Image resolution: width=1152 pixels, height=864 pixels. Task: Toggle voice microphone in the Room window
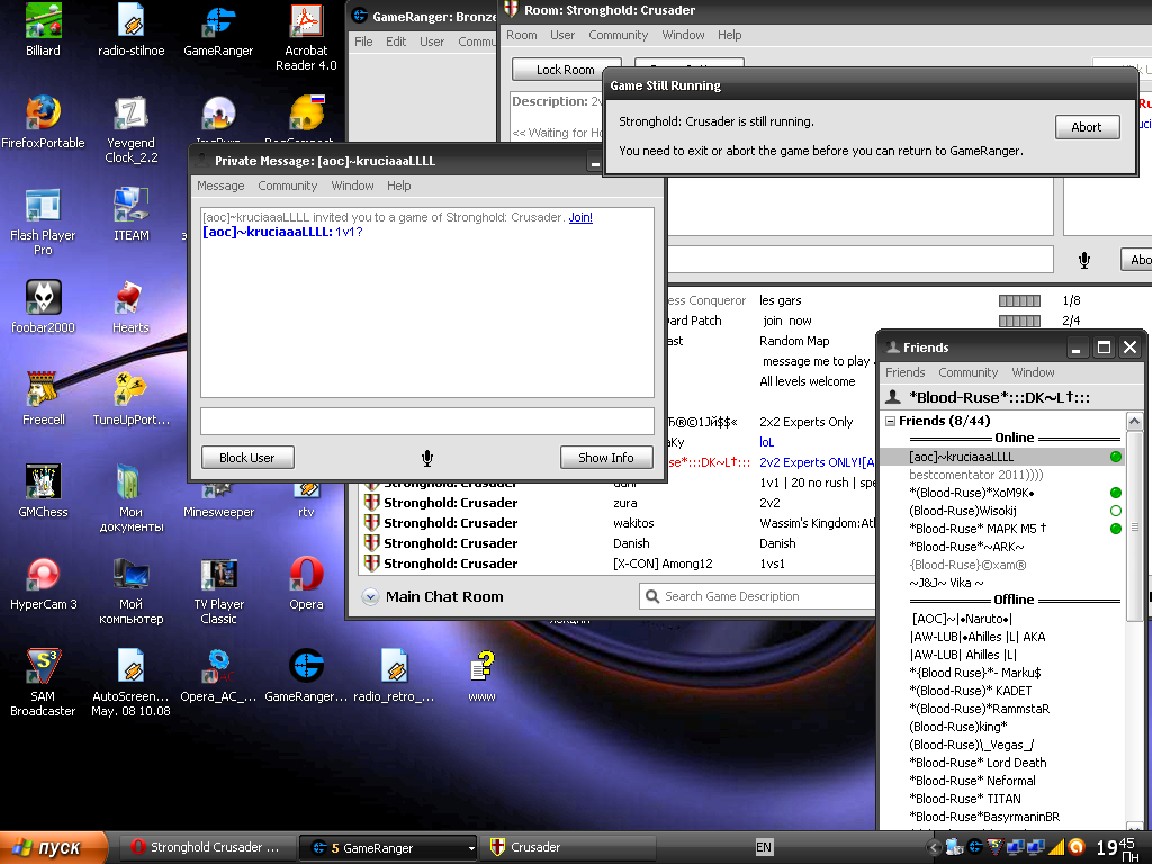pyautogui.click(x=1084, y=260)
